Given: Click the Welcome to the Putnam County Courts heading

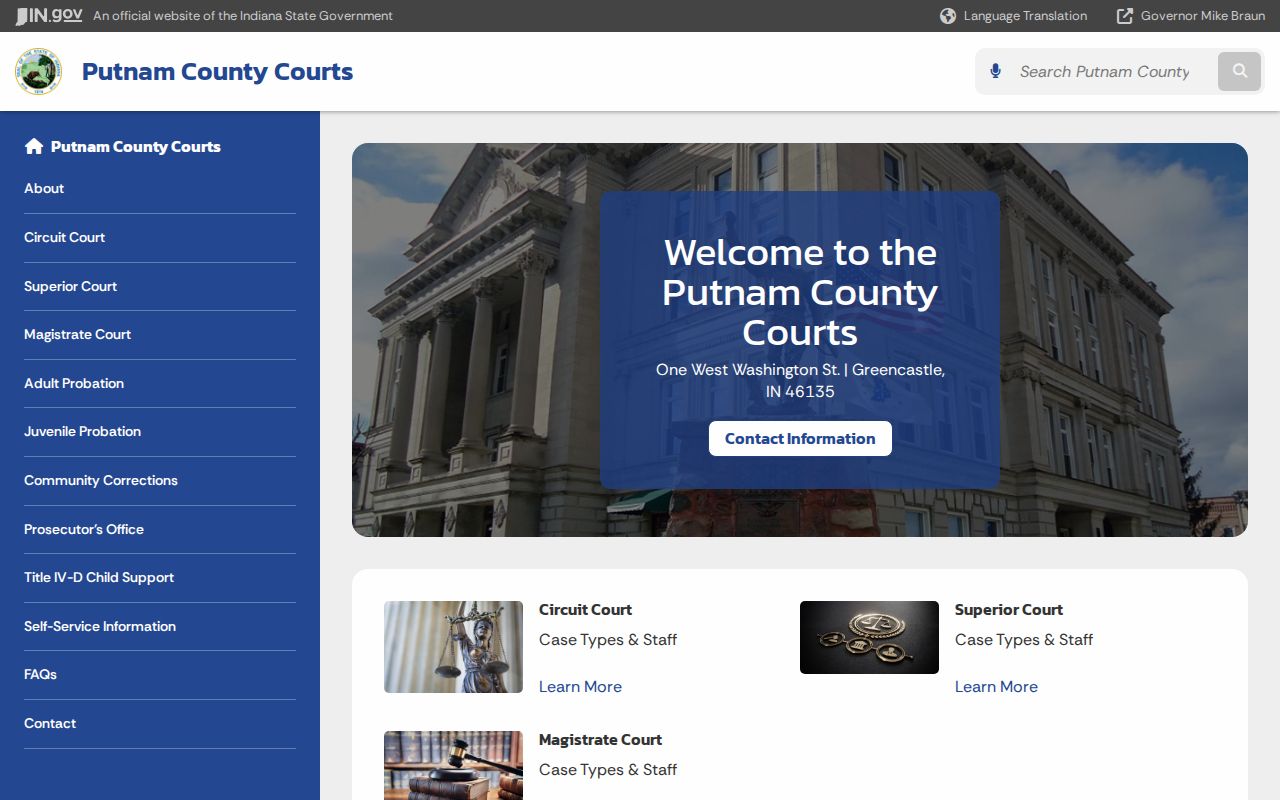Looking at the screenshot, I should [800, 292].
